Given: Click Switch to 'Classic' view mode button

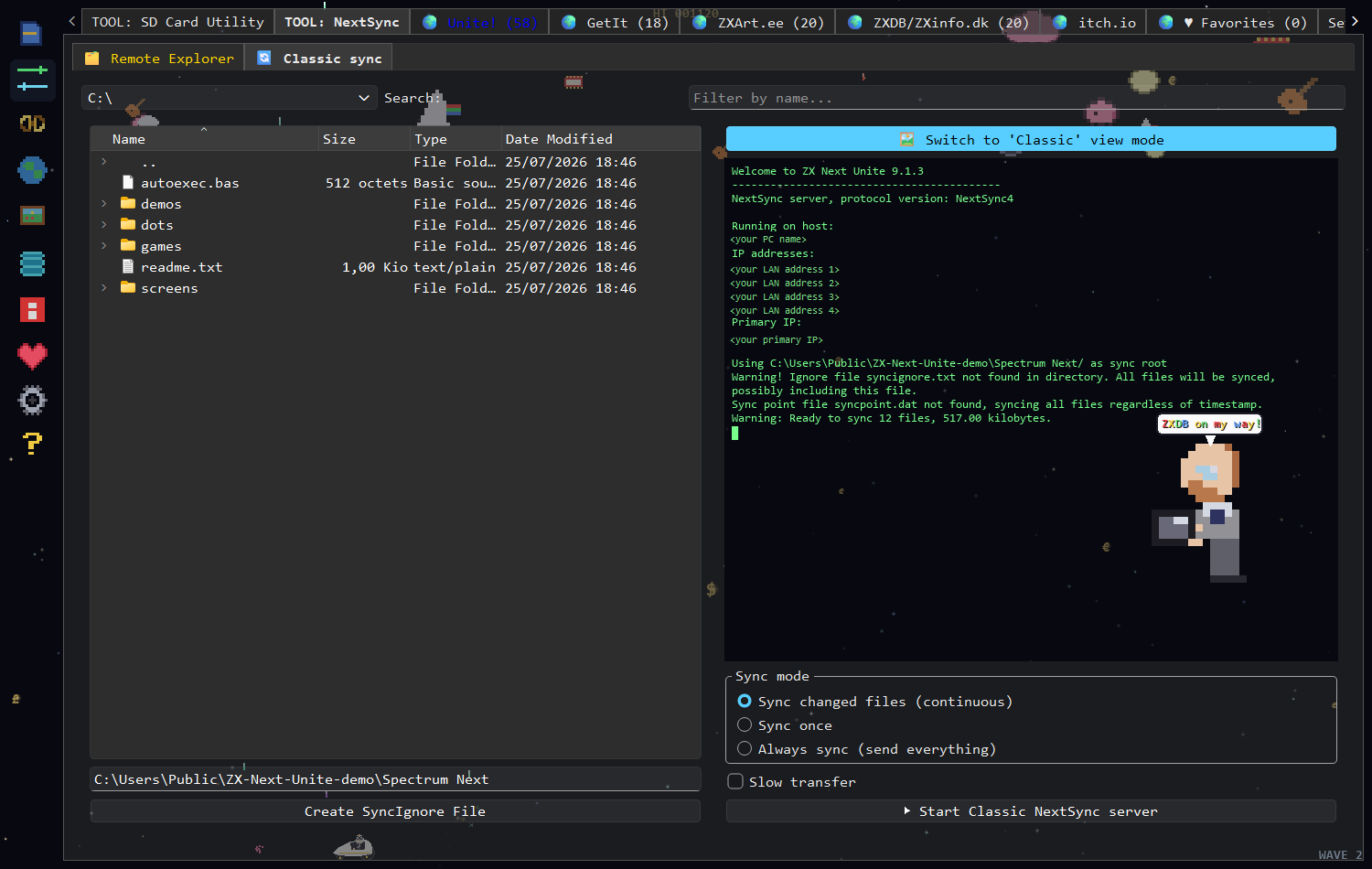Looking at the screenshot, I should click(1031, 139).
